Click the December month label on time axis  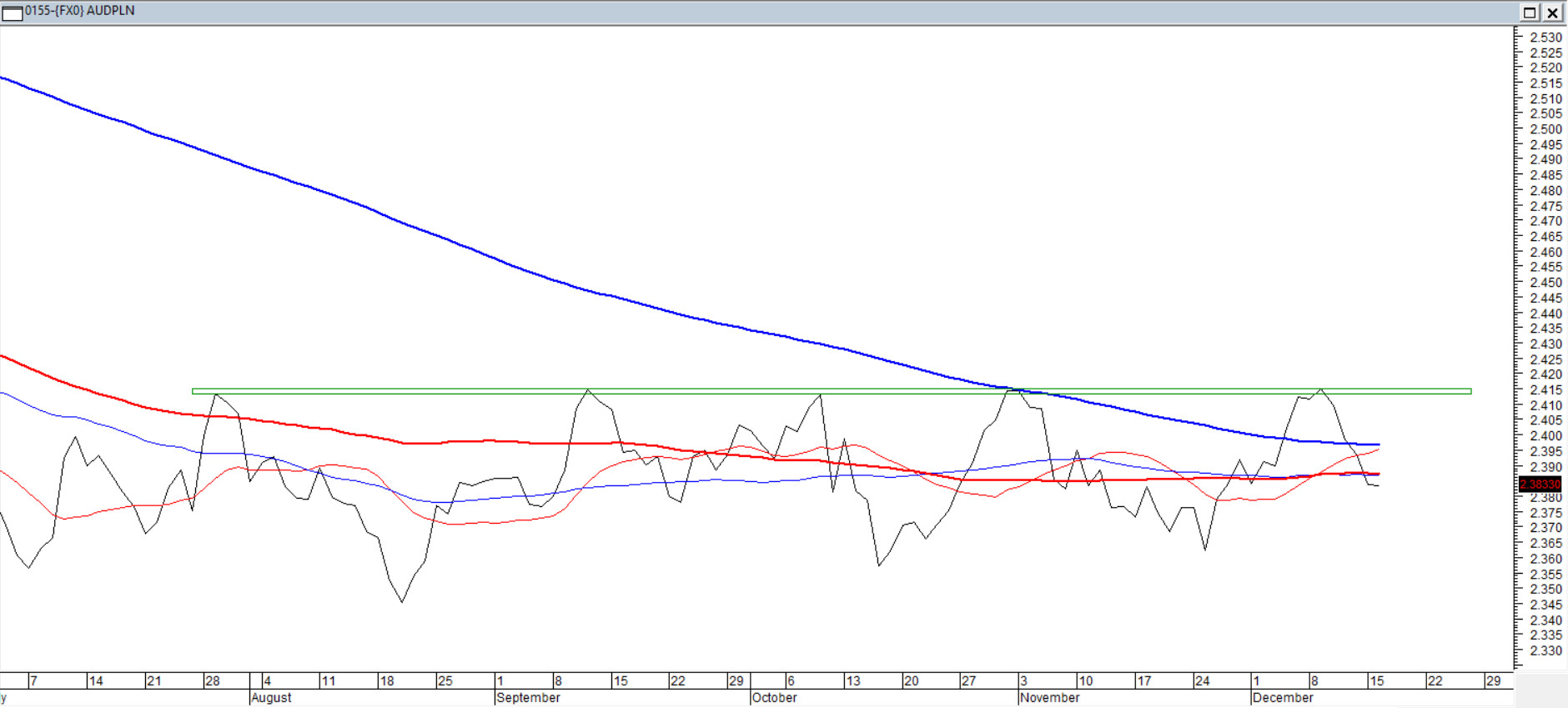tap(1283, 698)
